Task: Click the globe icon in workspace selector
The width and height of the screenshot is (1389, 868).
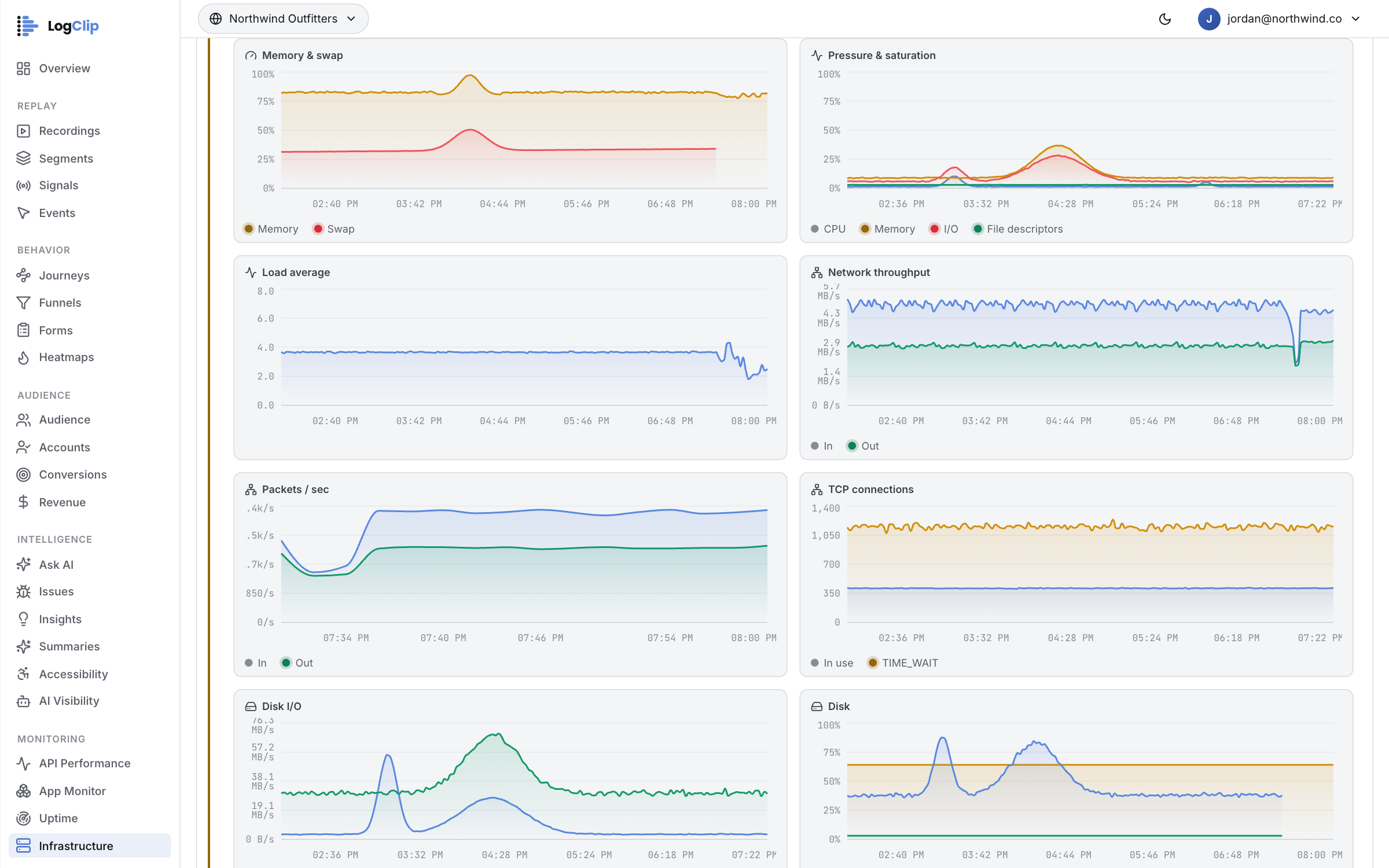Action: click(x=216, y=19)
